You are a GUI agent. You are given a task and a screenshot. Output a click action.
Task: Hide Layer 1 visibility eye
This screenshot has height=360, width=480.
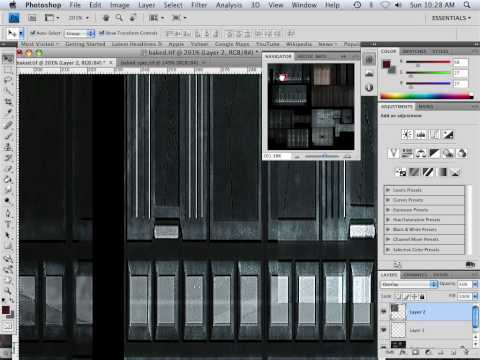pos(384,330)
